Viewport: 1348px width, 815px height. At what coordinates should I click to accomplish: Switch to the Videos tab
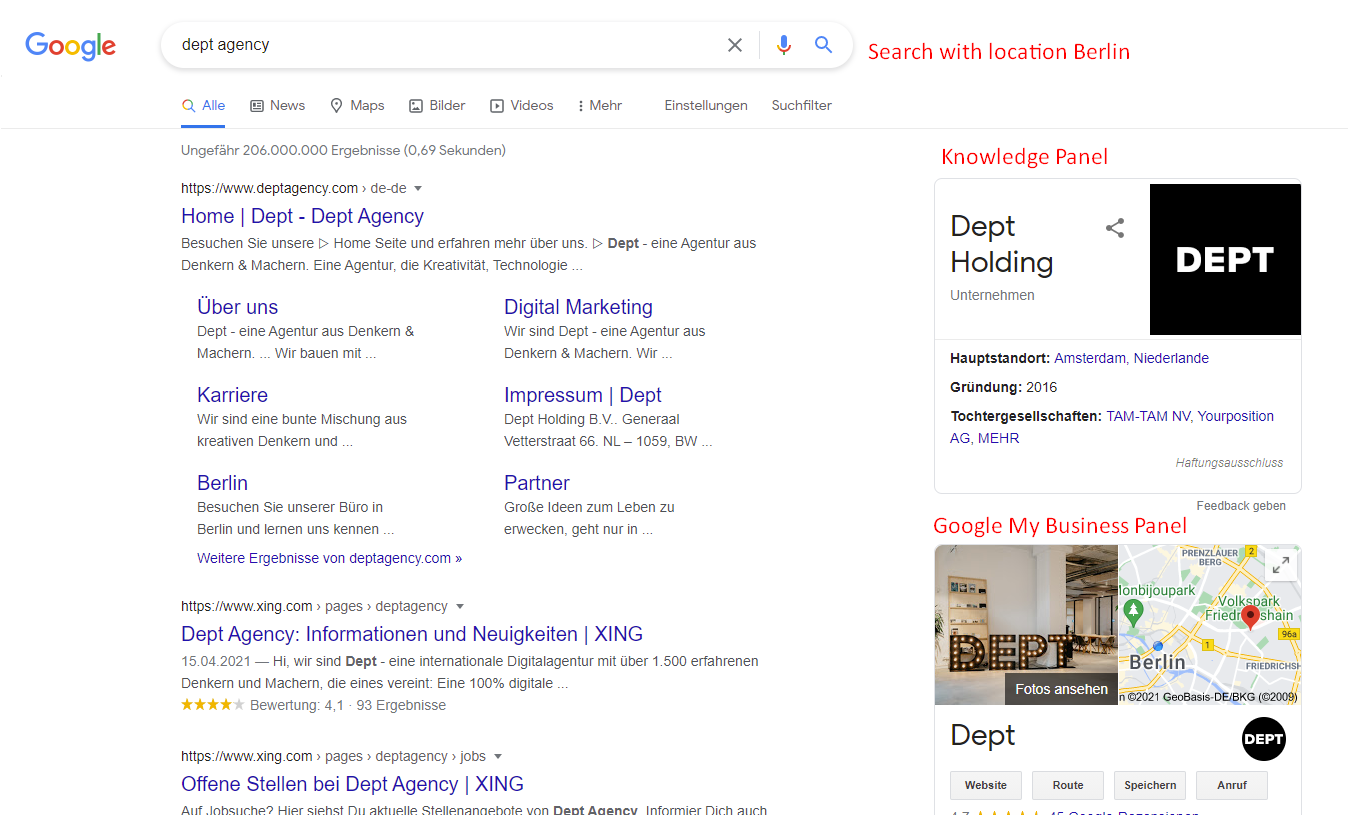[521, 105]
